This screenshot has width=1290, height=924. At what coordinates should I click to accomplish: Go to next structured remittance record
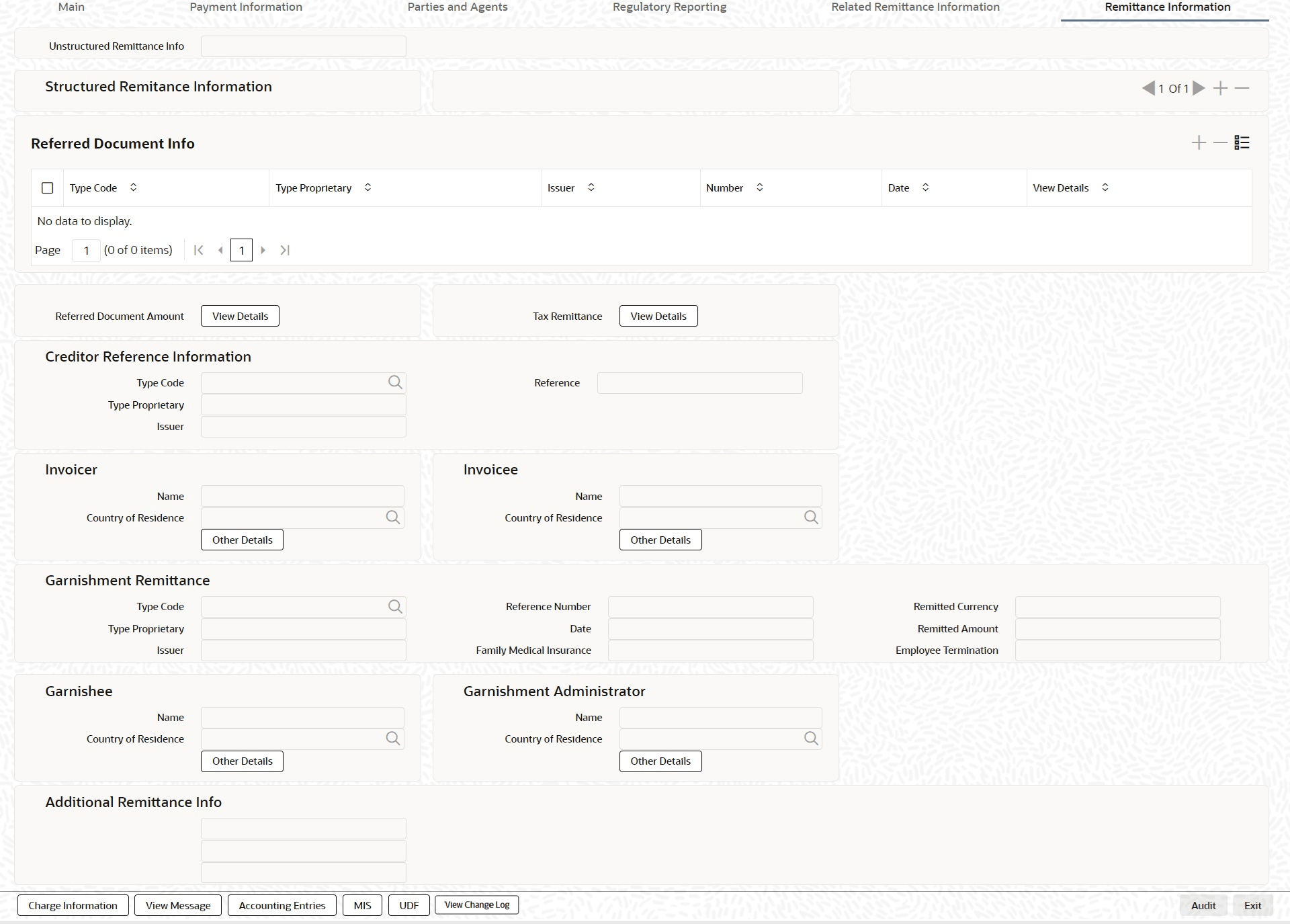(1199, 88)
